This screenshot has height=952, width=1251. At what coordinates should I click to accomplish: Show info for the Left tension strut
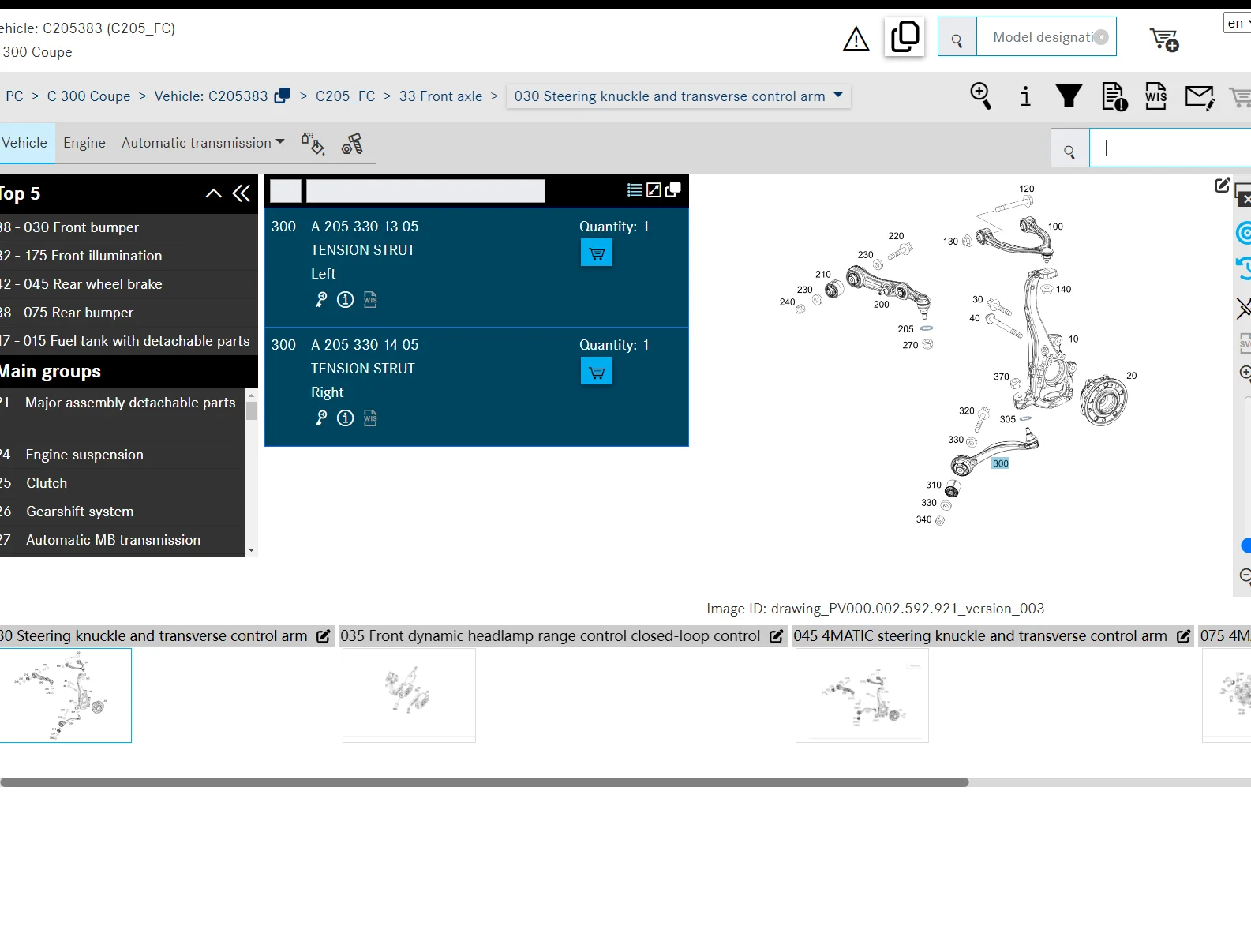coord(345,300)
